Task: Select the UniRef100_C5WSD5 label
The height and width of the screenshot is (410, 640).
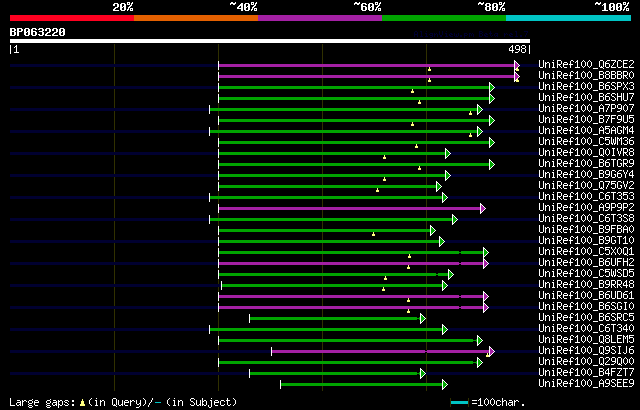Action: coord(586,274)
